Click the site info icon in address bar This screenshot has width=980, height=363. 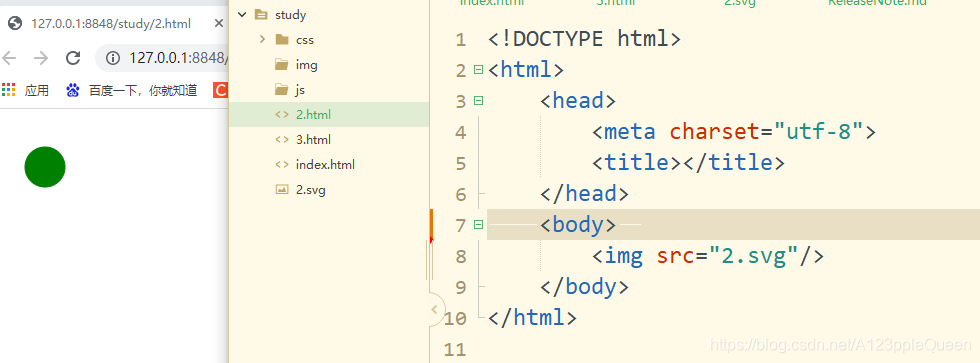click(x=112, y=58)
